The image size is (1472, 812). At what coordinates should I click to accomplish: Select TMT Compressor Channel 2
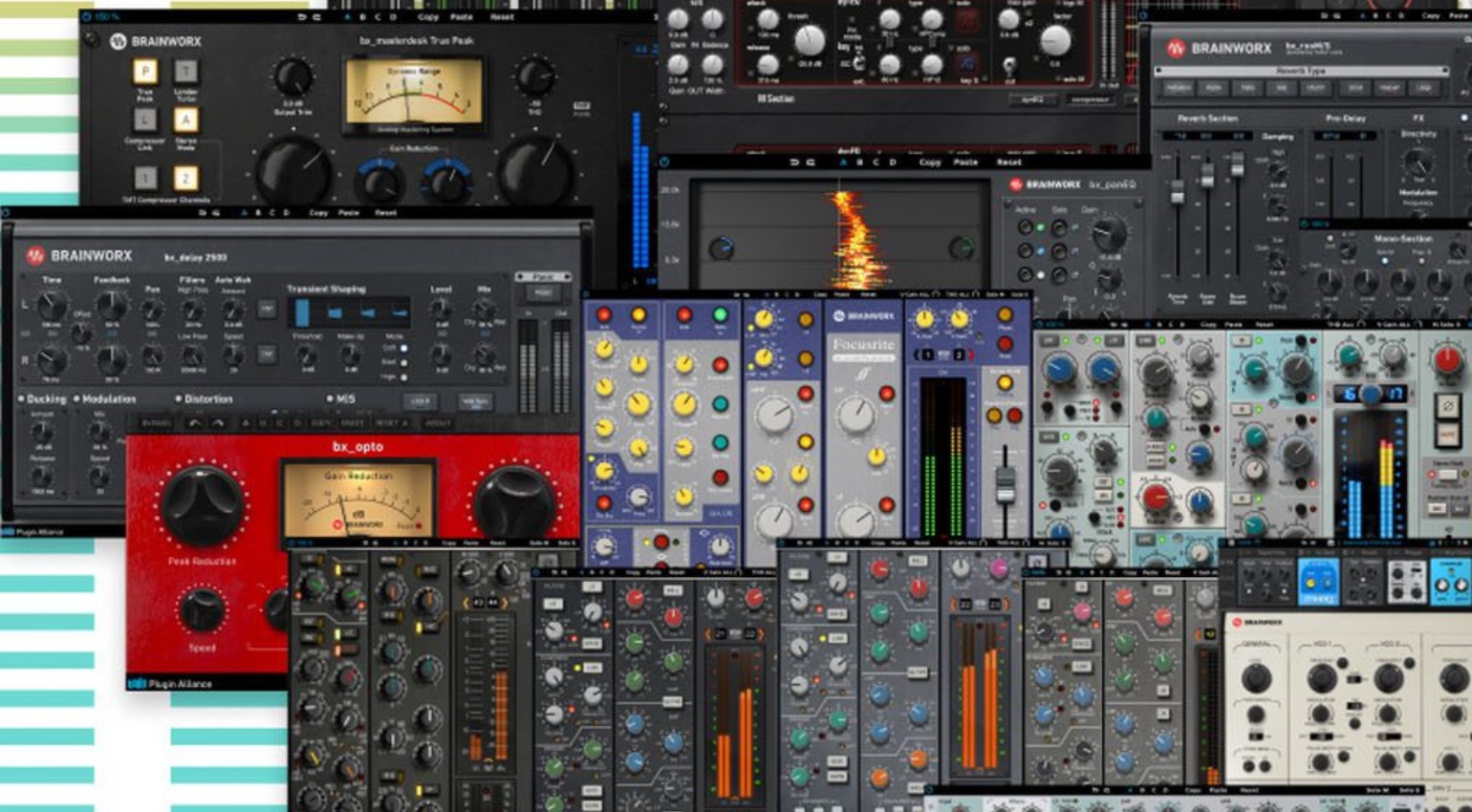(185, 178)
